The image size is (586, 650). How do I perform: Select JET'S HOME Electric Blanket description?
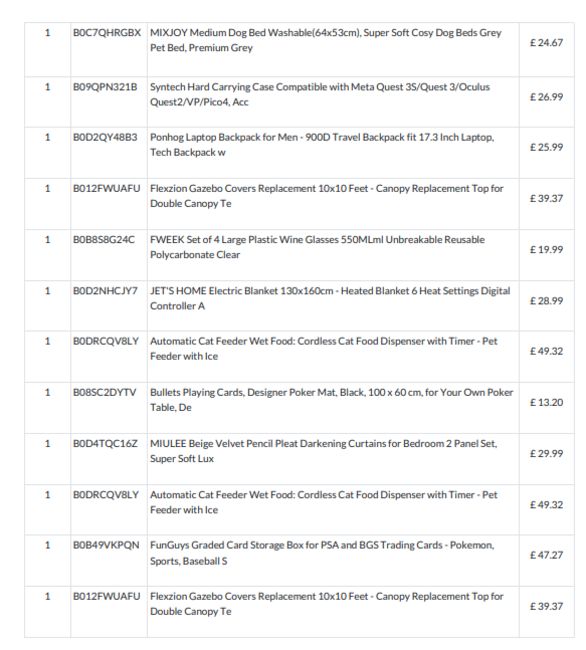pyautogui.click(x=330, y=298)
